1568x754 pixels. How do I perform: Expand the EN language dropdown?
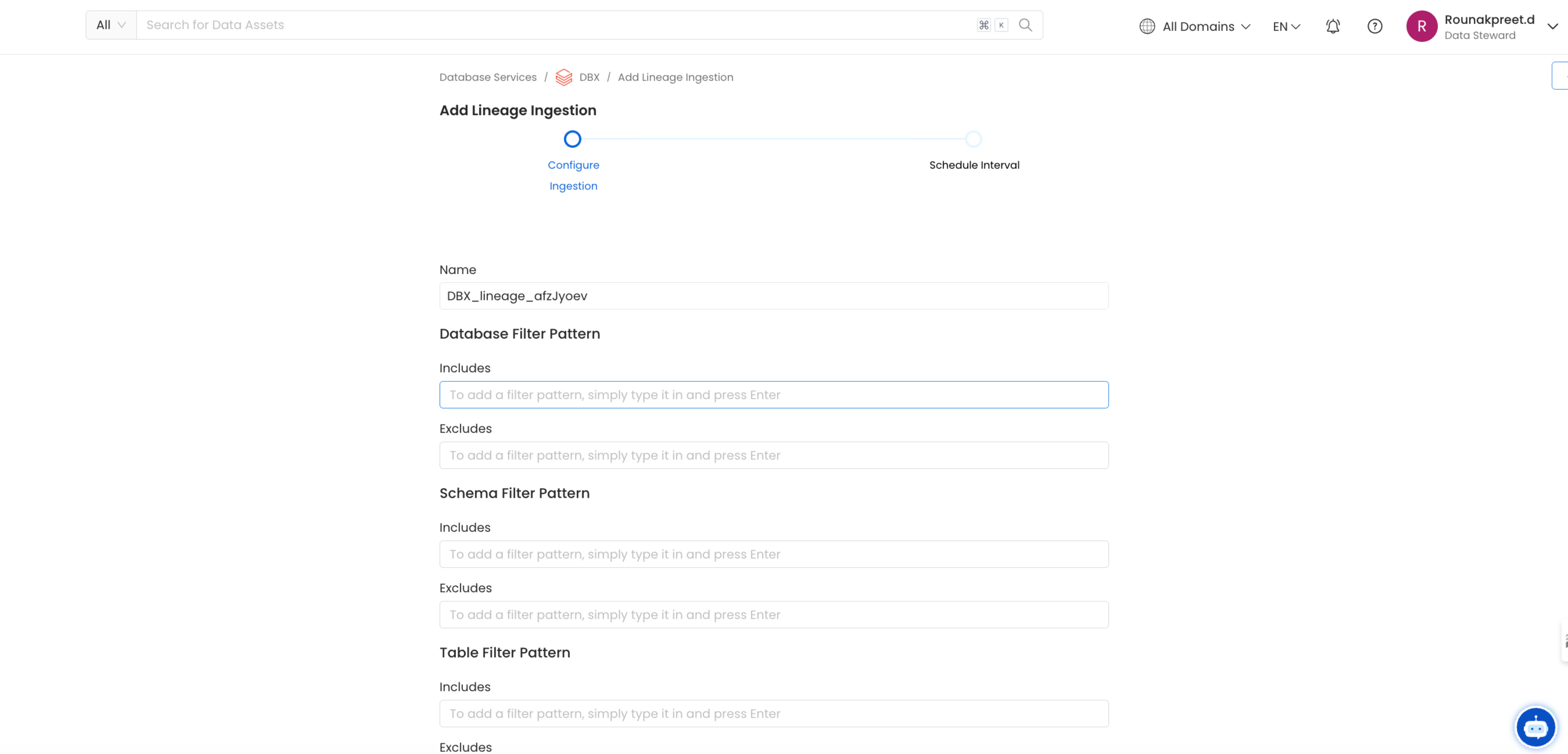1286,26
